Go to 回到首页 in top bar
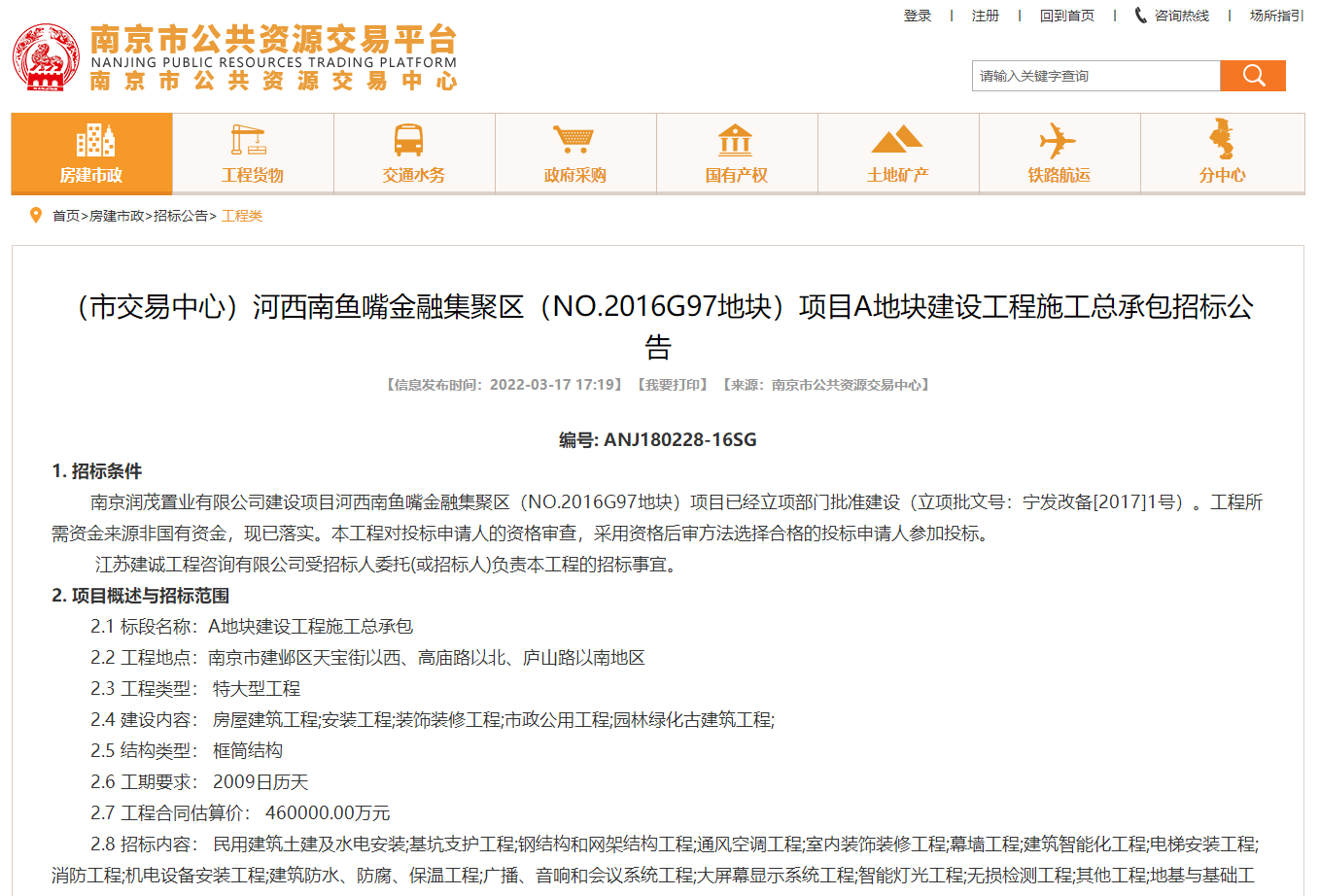1320x896 pixels. pos(1066,16)
